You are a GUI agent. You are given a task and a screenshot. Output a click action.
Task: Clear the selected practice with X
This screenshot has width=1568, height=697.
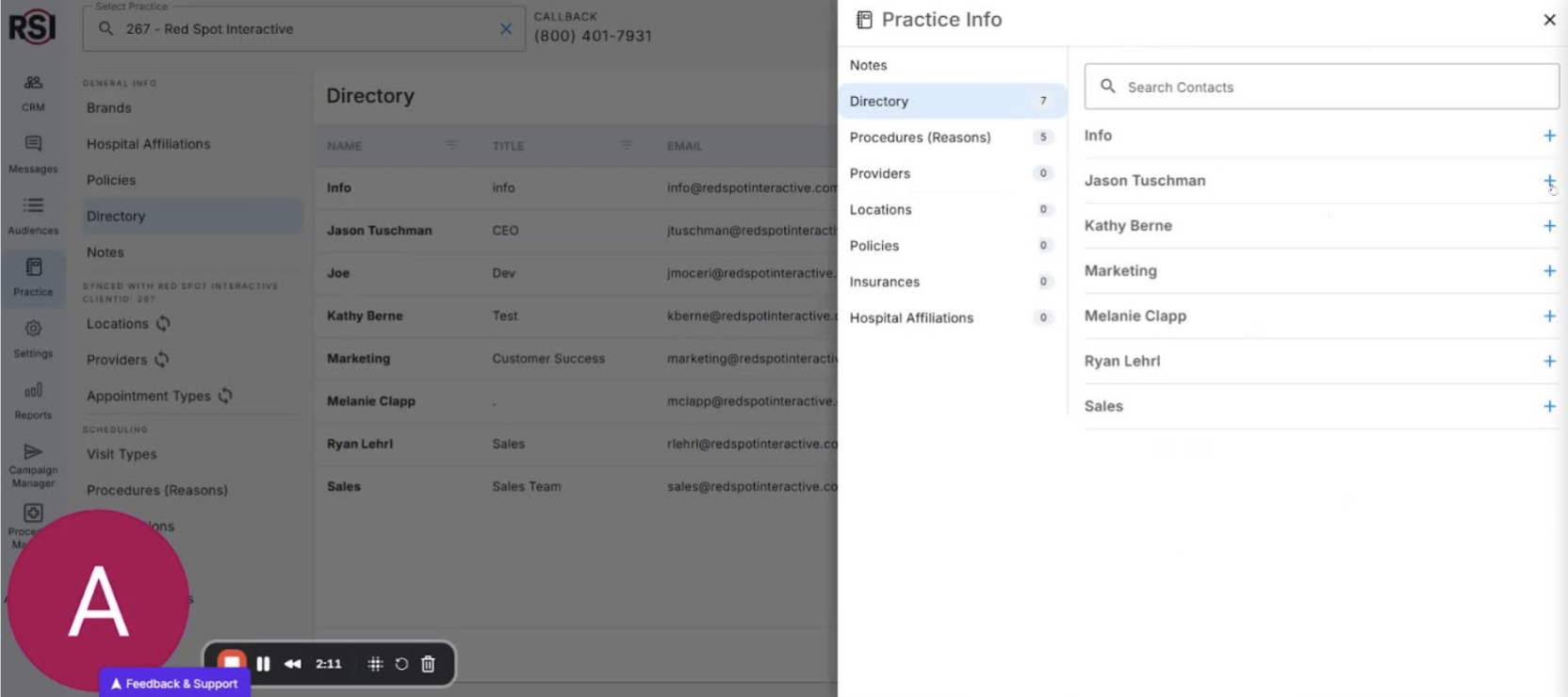506,29
